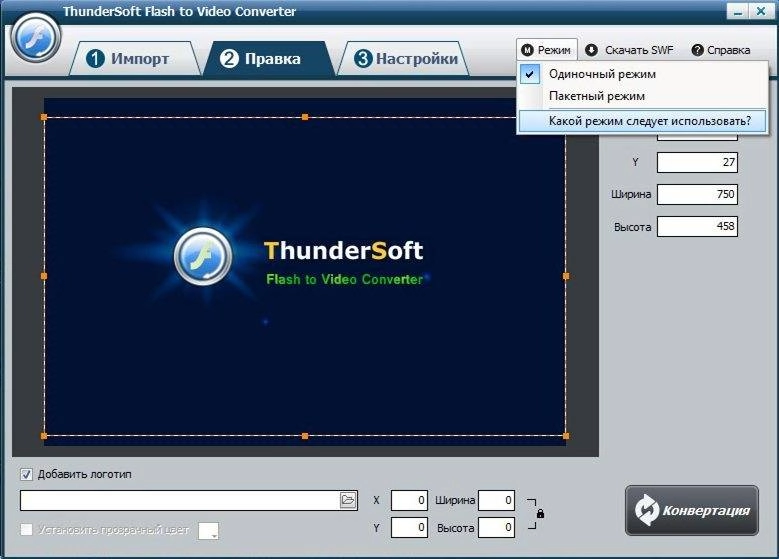Open the Импорт tab
Screen dimensions: 779x559
point(134,59)
